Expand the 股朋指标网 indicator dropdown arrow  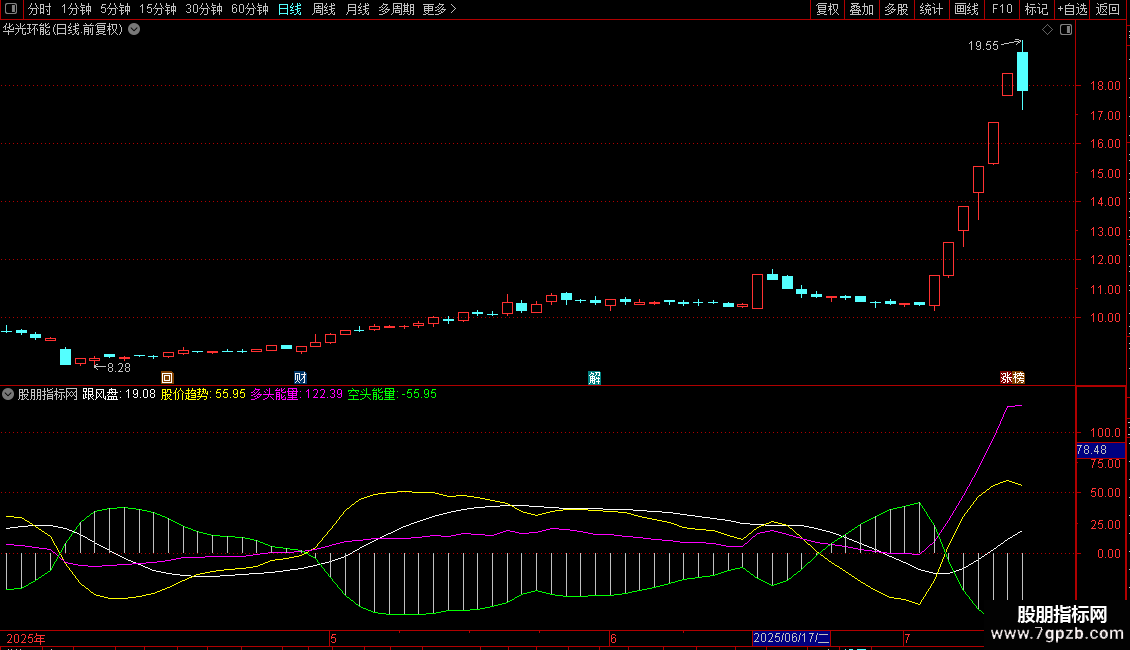(x=9, y=394)
